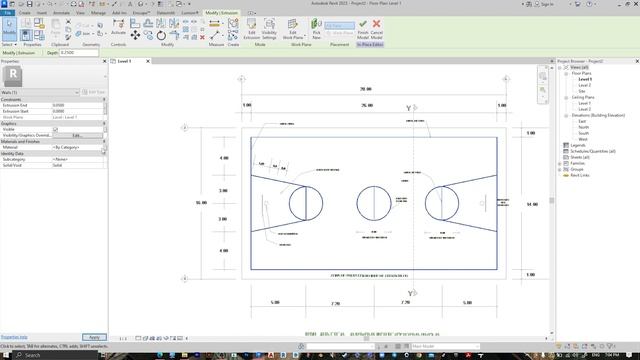
Task: Click Edit Work Plane icon
Action: (x=293, y=29)
